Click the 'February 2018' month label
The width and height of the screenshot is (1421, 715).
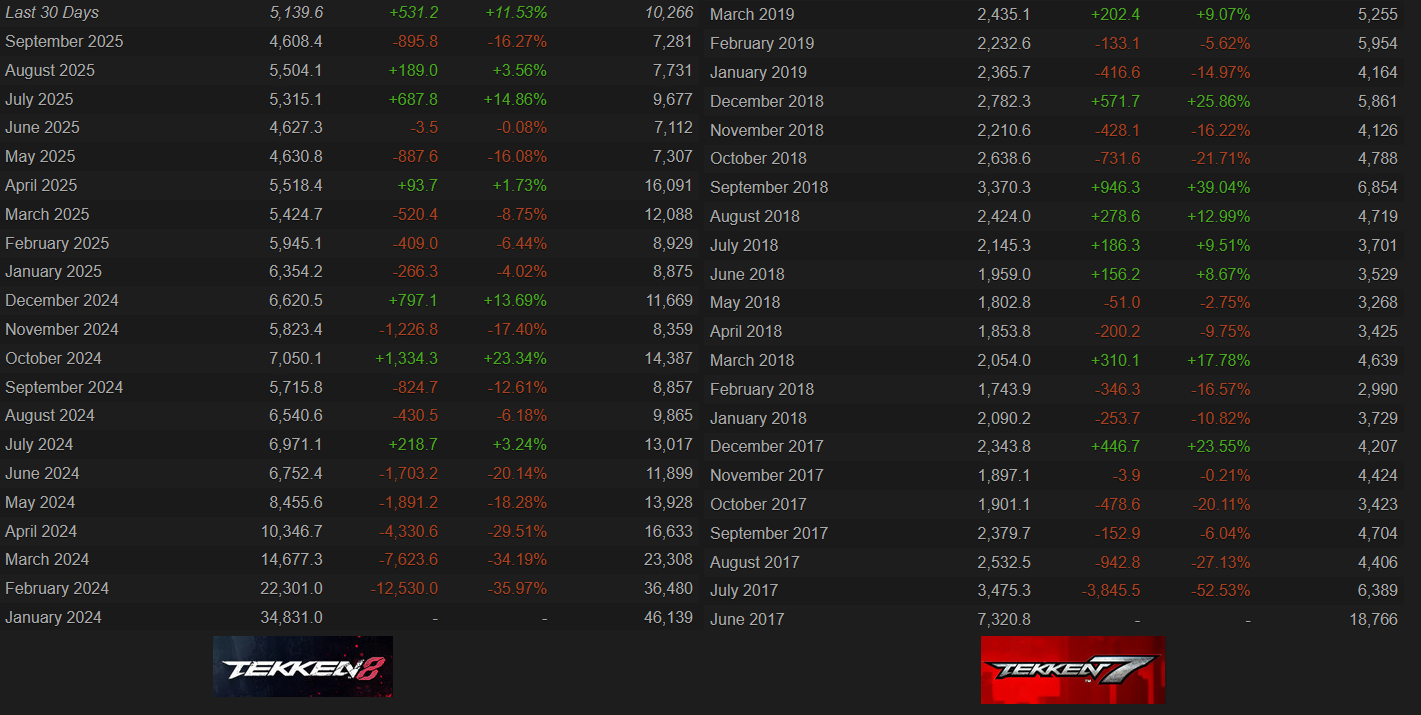point(762,389)
